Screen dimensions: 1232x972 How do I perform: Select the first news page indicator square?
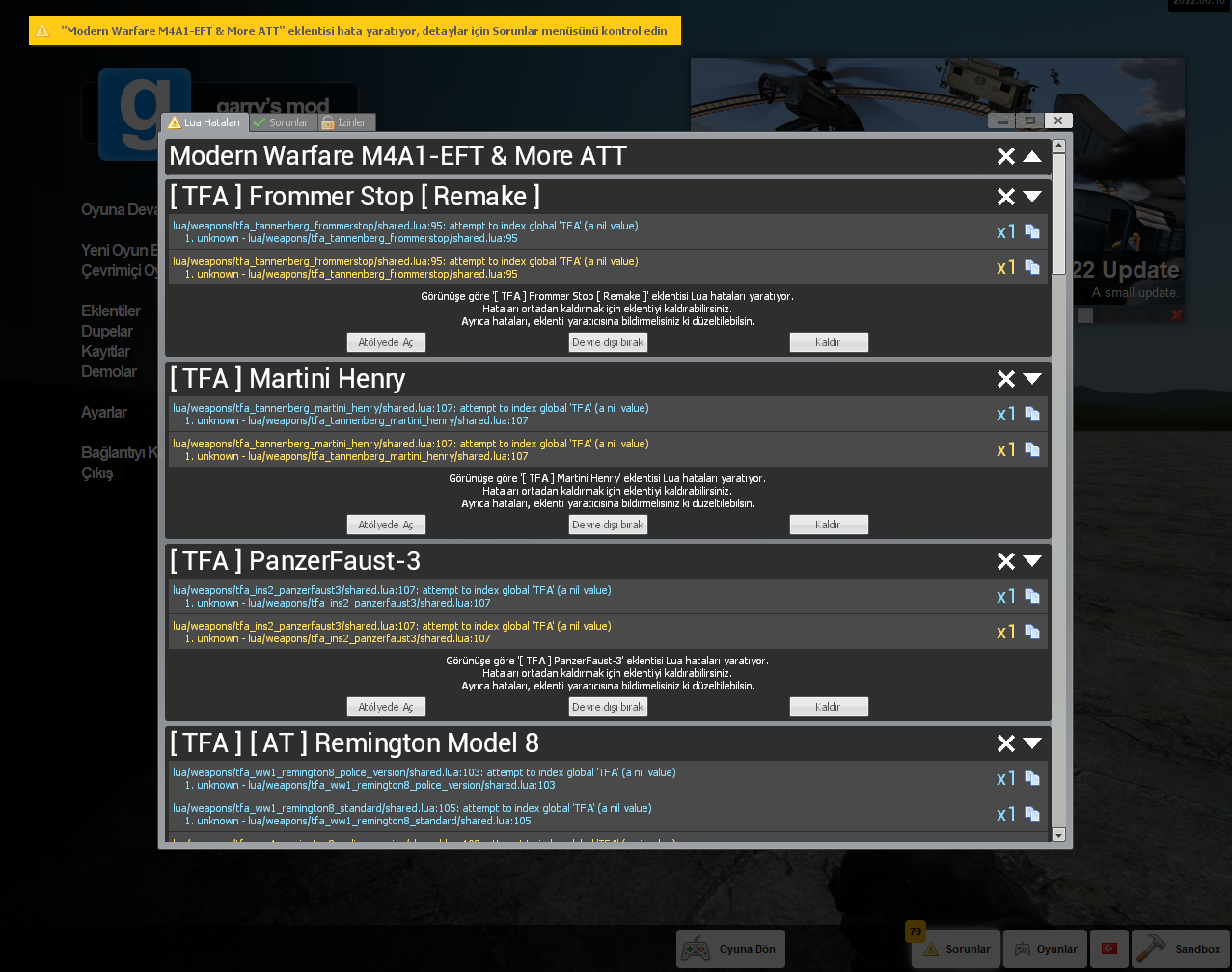coord(1085,315)
